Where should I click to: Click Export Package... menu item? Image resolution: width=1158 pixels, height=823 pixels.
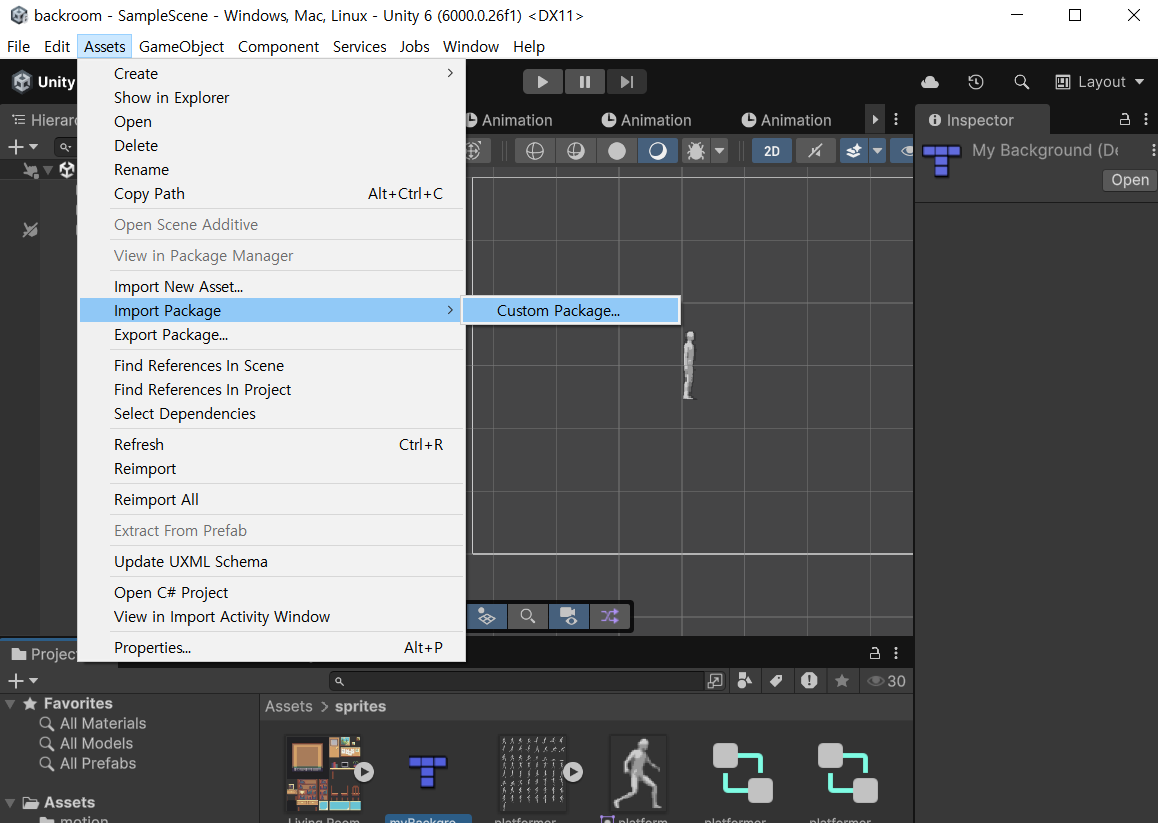point(272,335)
